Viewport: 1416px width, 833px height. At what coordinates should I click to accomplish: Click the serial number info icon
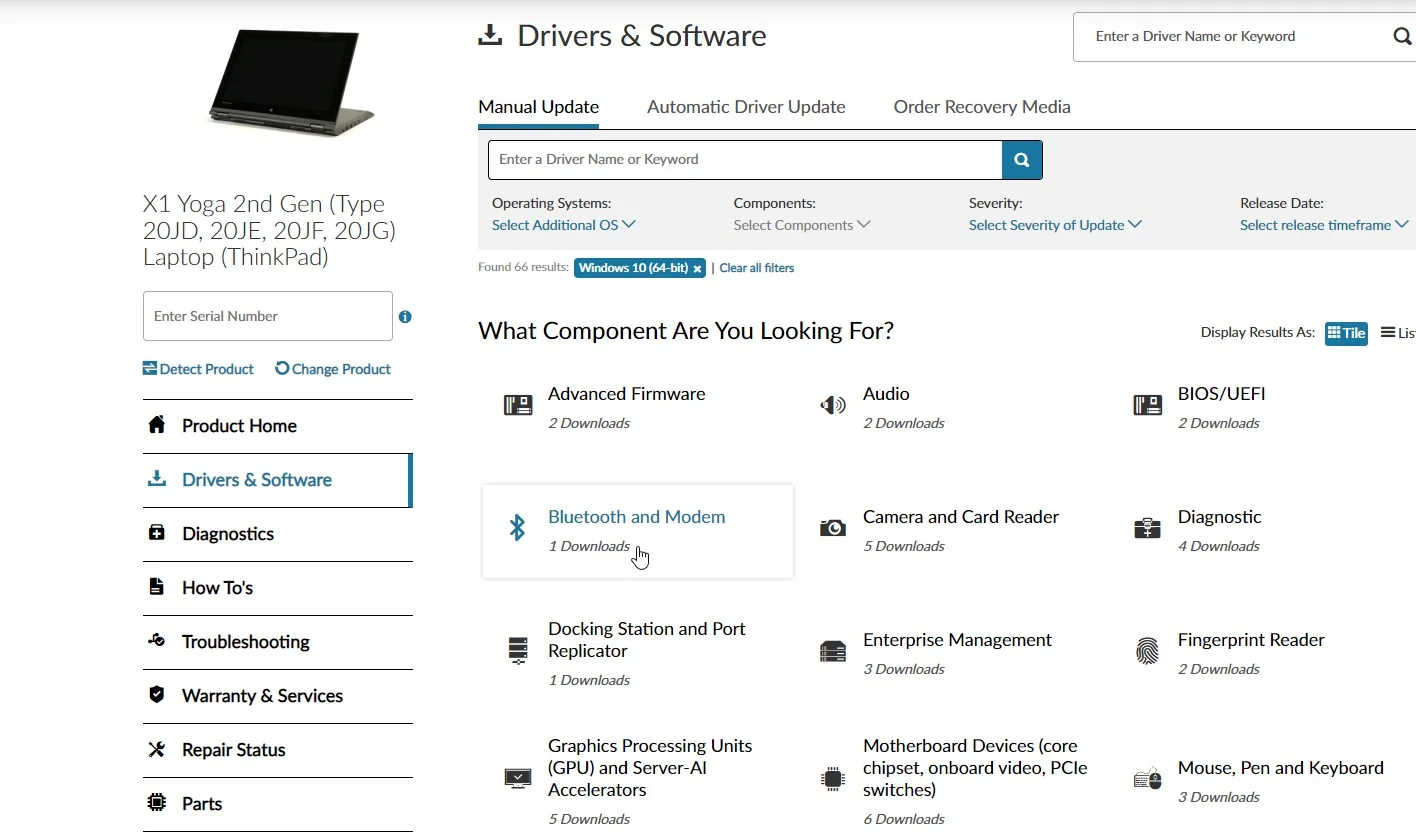405,316
